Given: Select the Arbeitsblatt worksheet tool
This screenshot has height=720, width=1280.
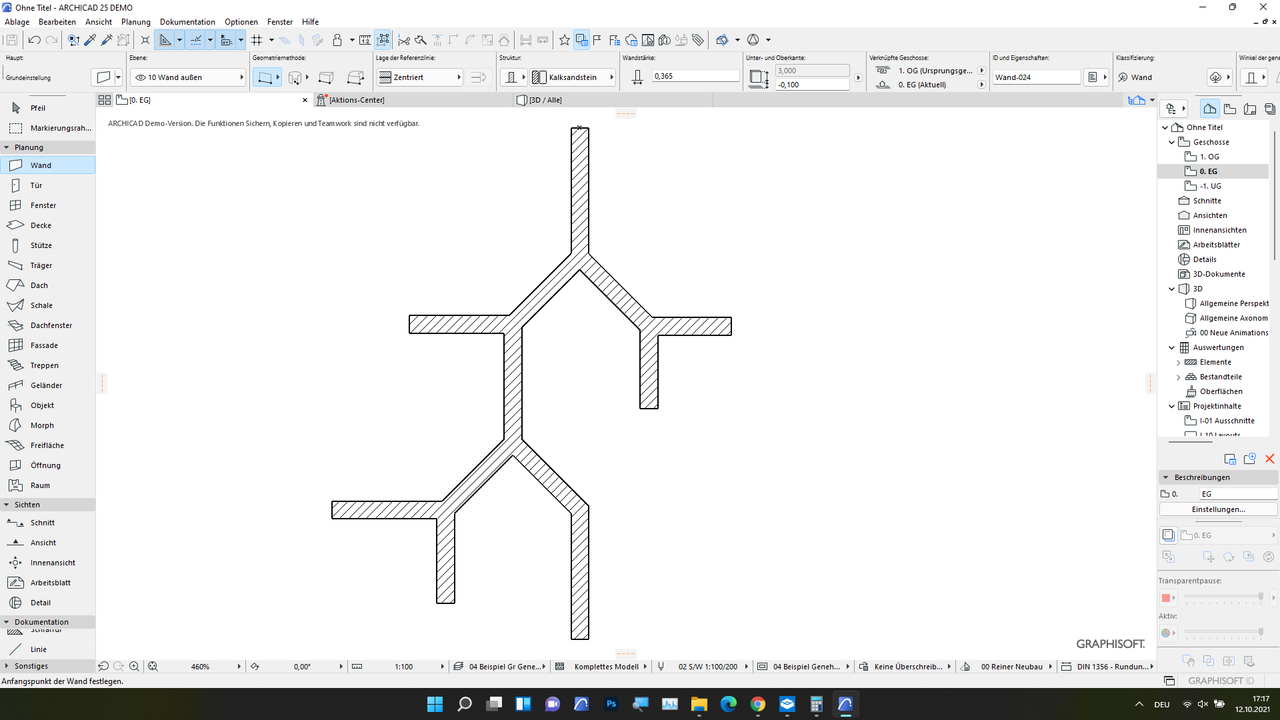Looking at the screenshot, I should click(48, 582).
